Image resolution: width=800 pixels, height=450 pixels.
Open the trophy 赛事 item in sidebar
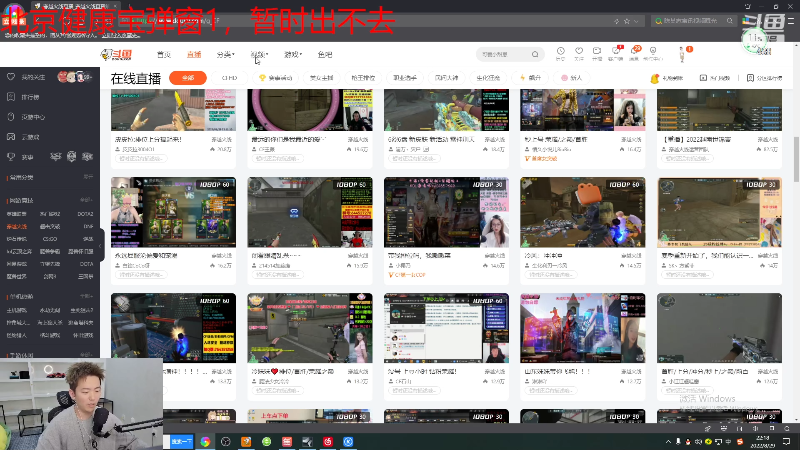pos(20,157)
